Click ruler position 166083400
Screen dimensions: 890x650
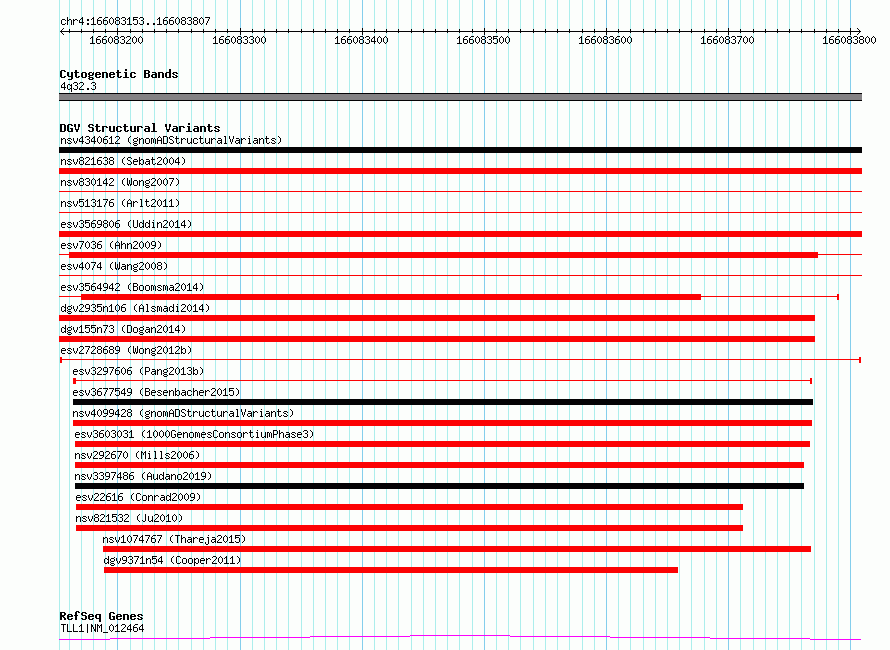(361, 40)
